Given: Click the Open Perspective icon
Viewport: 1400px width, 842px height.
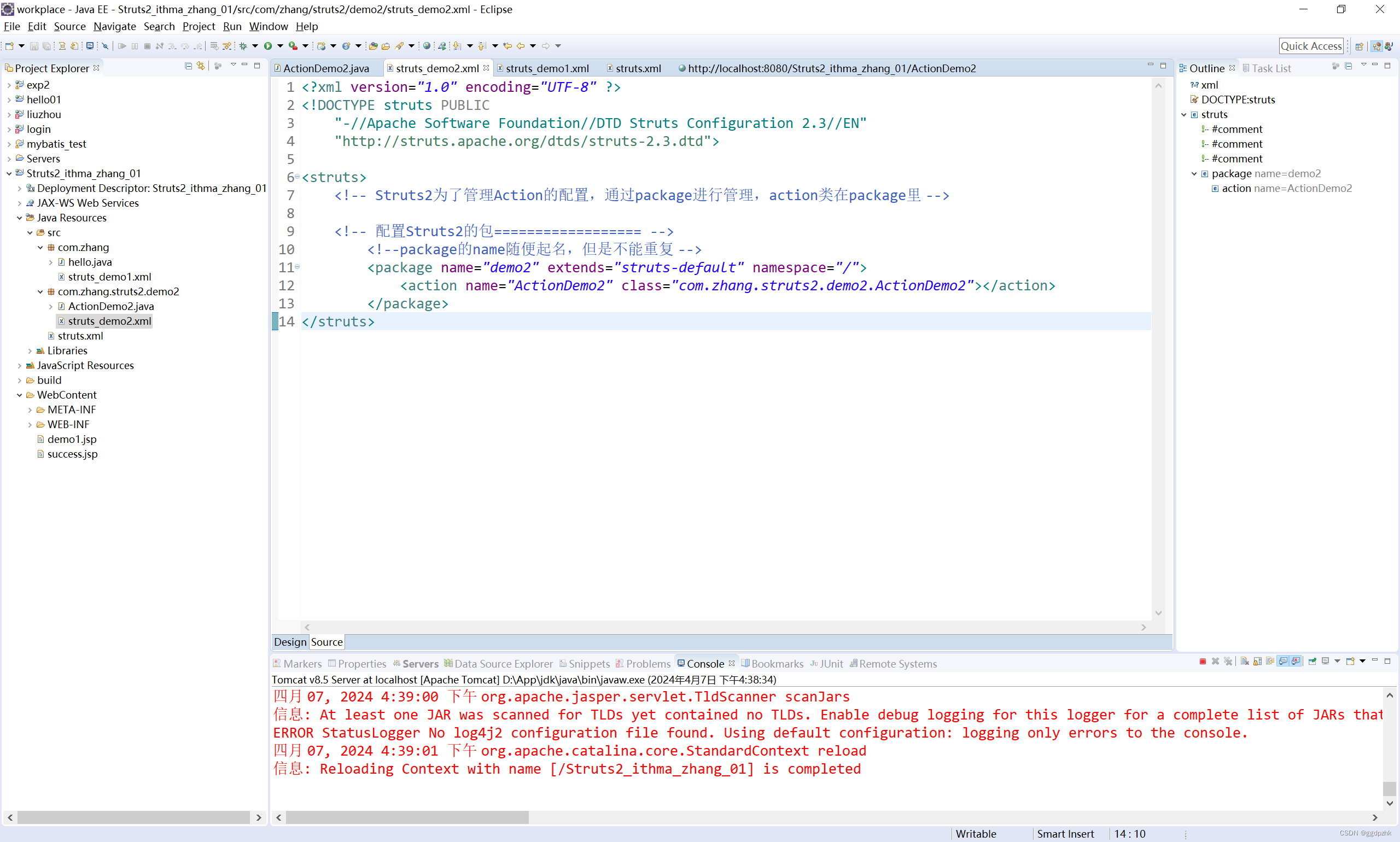Looking at the screenshot, I should click(1359, 46).
